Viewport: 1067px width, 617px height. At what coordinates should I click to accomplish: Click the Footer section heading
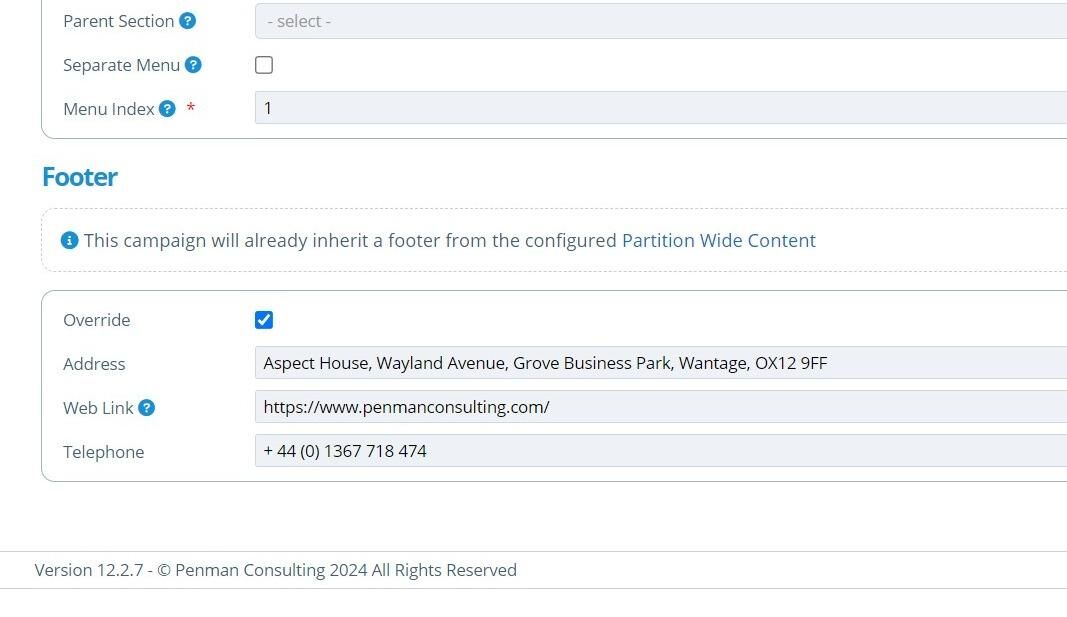pyautogui.click(x=80, y=177)
